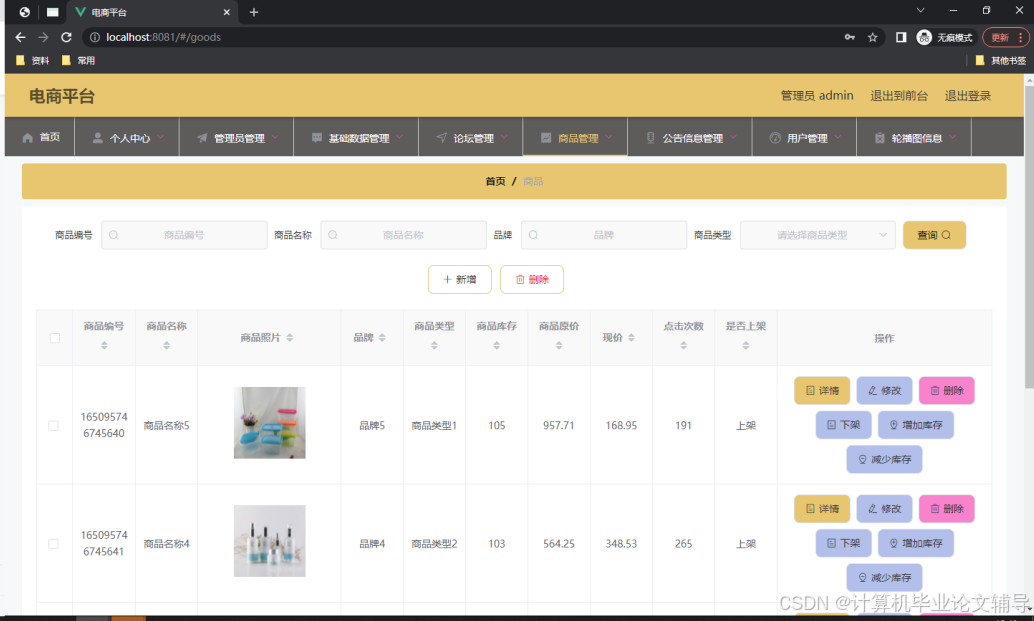Sort the table by 现价 column arrows
The image size is (1034, 621).
[x=631, y=338]
